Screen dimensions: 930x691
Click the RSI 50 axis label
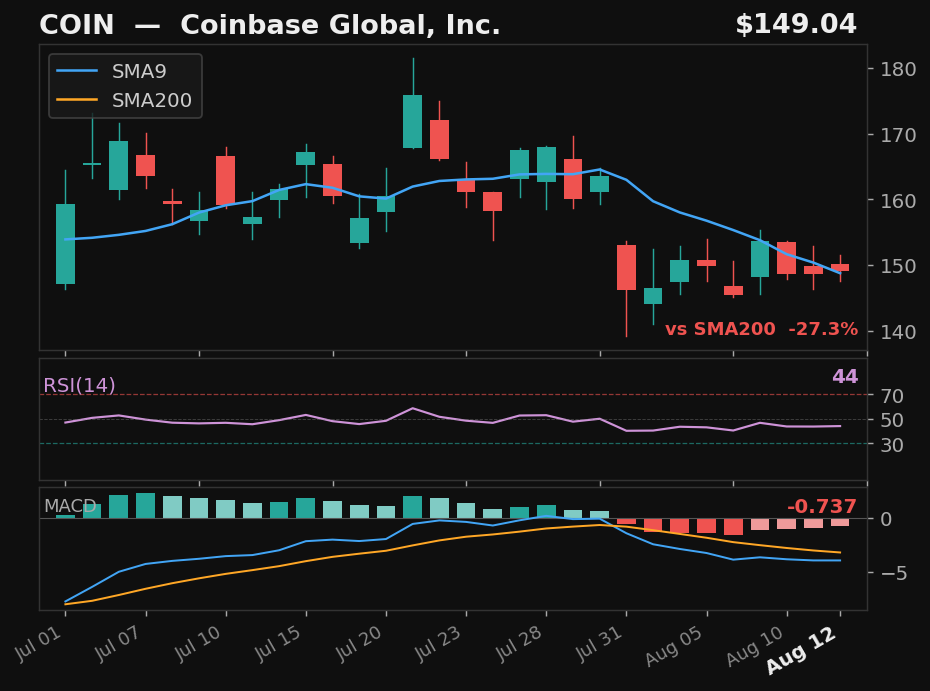[891, 420]
